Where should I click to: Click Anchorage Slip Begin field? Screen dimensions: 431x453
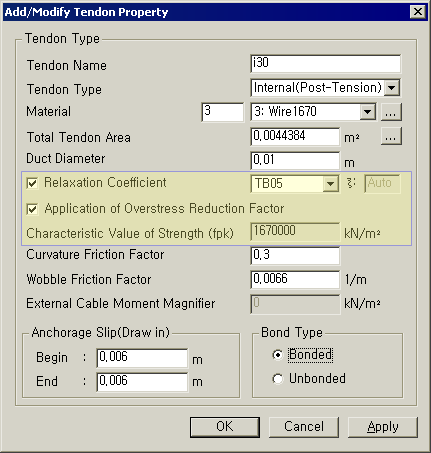coord(142,358)
